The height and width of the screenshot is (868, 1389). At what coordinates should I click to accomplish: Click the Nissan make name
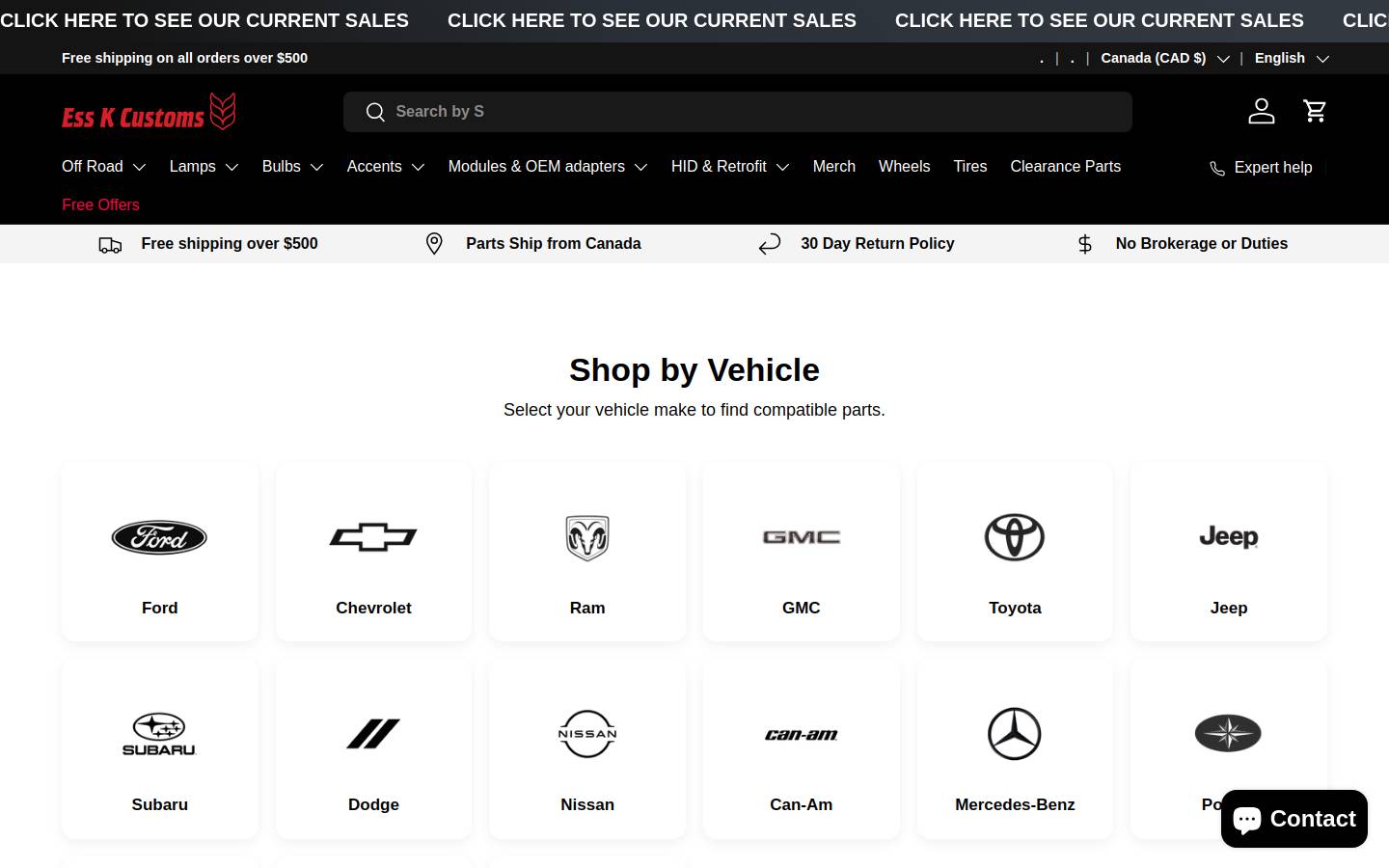coord(587,804)
